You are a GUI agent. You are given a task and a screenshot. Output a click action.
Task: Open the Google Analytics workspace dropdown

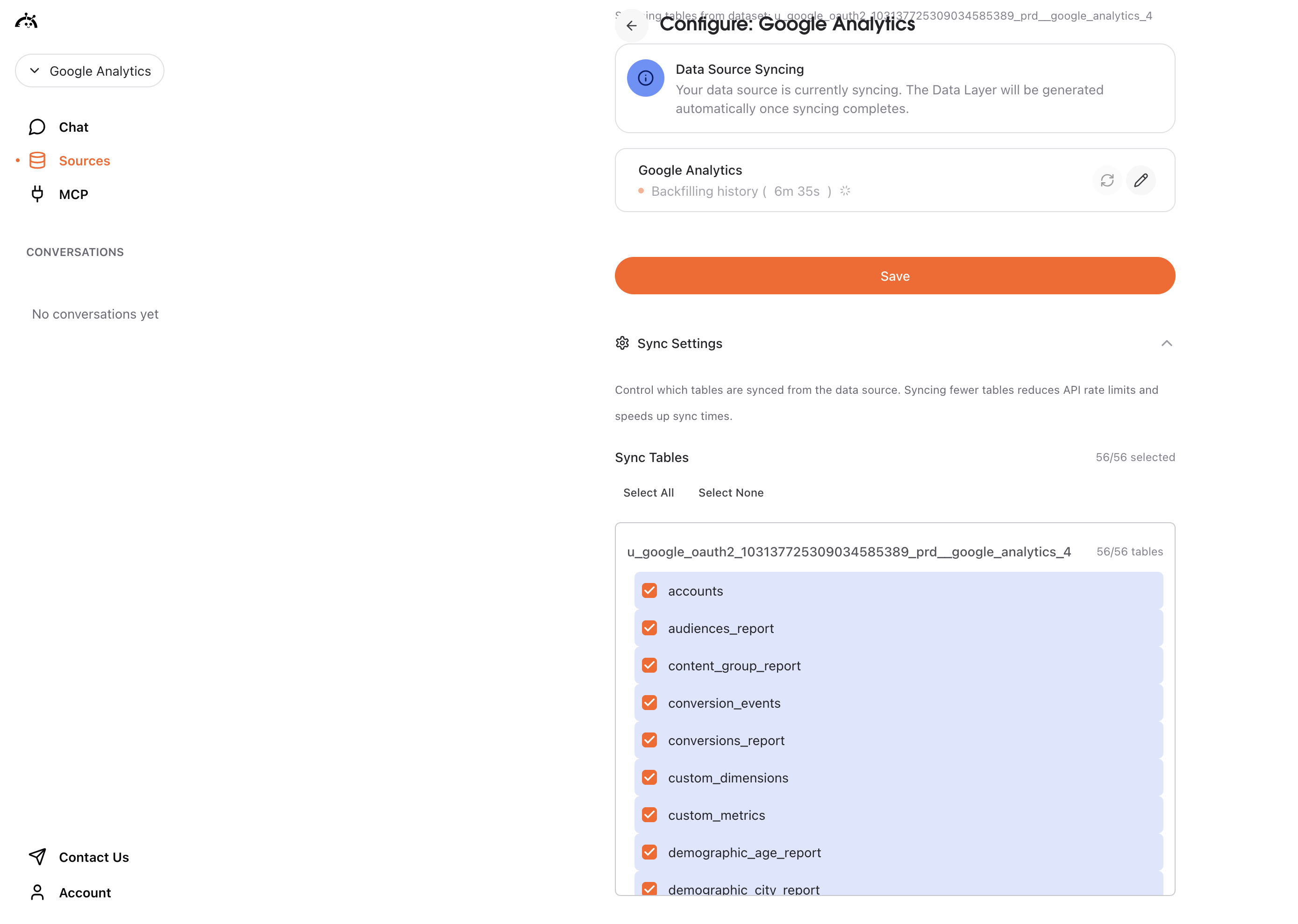tap(89, 71)
